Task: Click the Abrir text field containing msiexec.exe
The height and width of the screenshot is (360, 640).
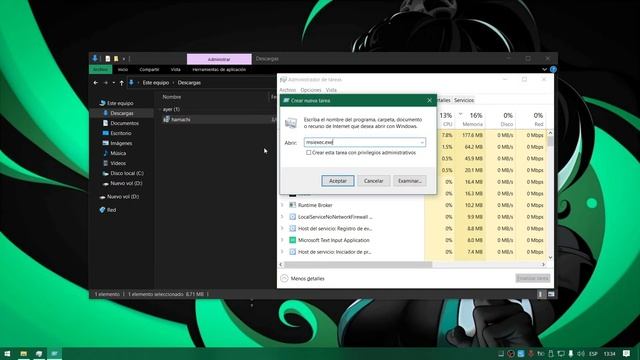Action: point(361,142)
